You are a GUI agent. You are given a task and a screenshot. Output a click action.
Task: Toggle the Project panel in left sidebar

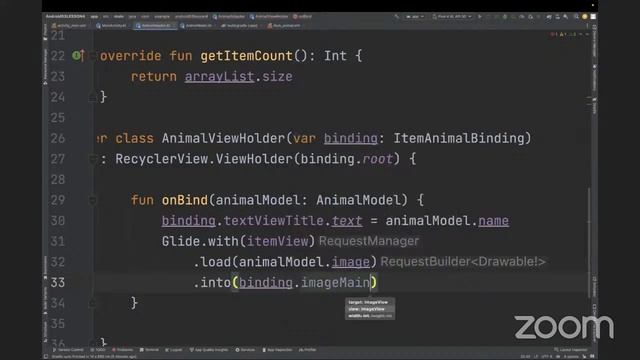[x=45, y=32]
